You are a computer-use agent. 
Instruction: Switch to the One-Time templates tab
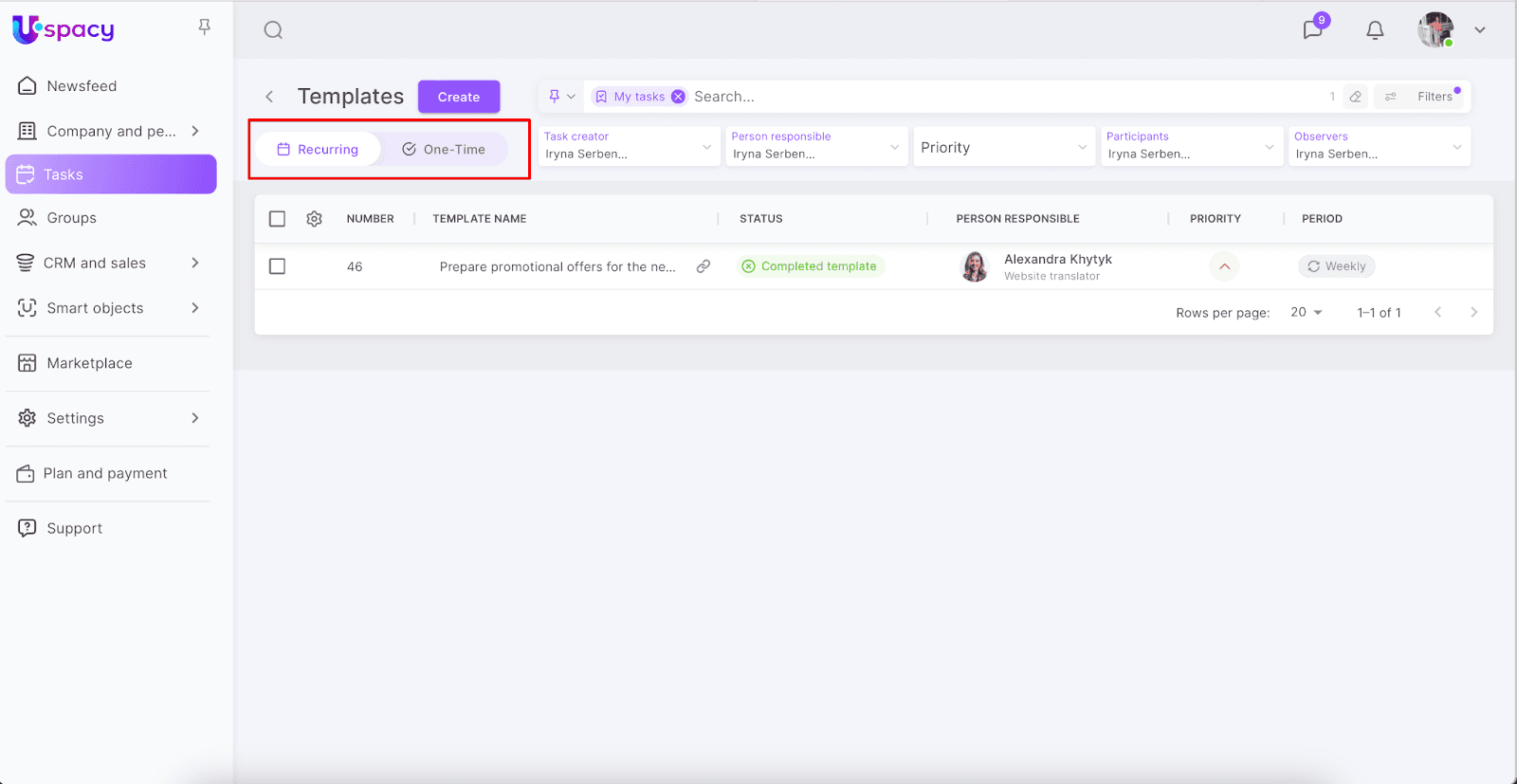[444, 150]
